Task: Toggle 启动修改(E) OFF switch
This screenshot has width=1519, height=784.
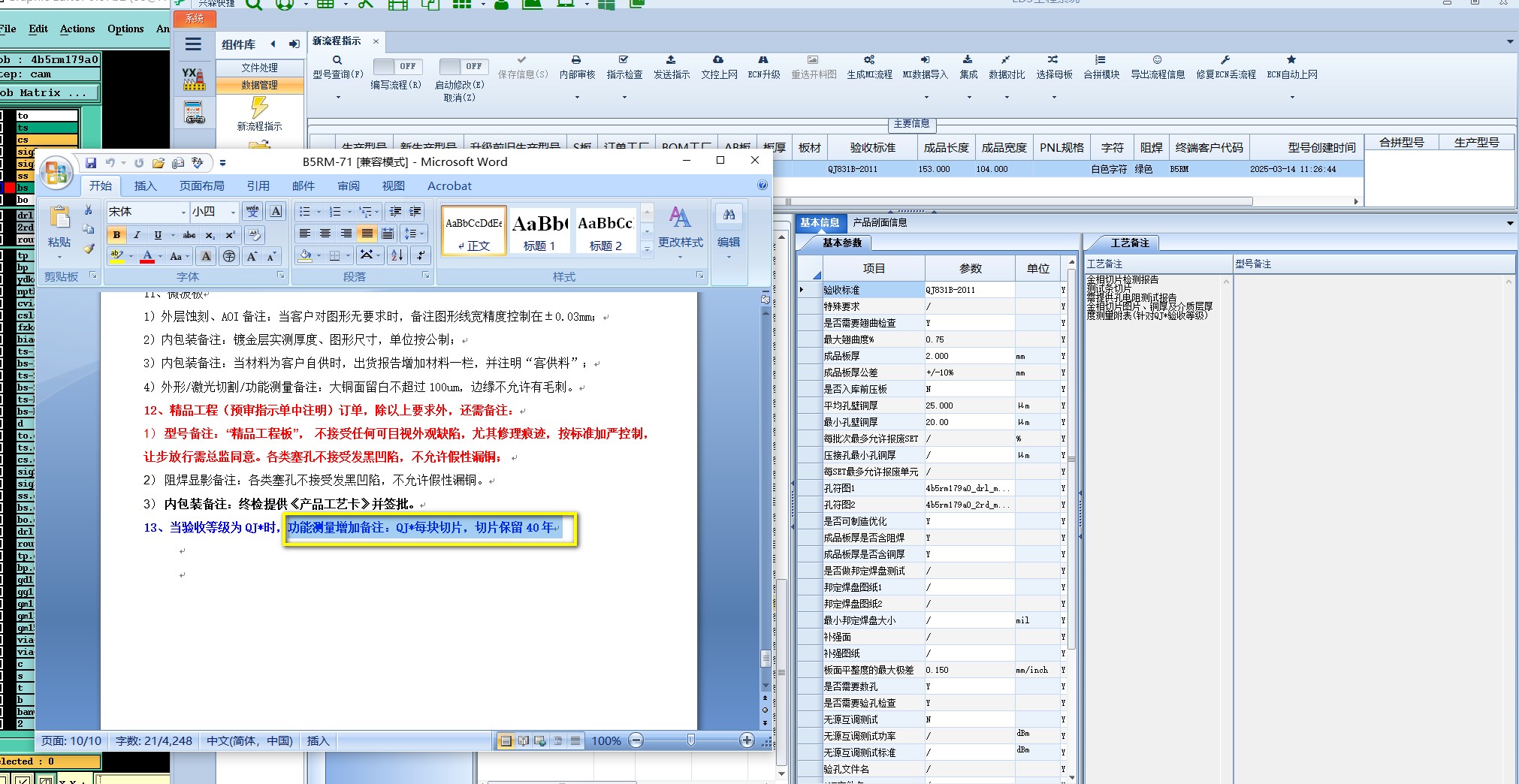Action: pyautogui.click(x=464, y=66)
